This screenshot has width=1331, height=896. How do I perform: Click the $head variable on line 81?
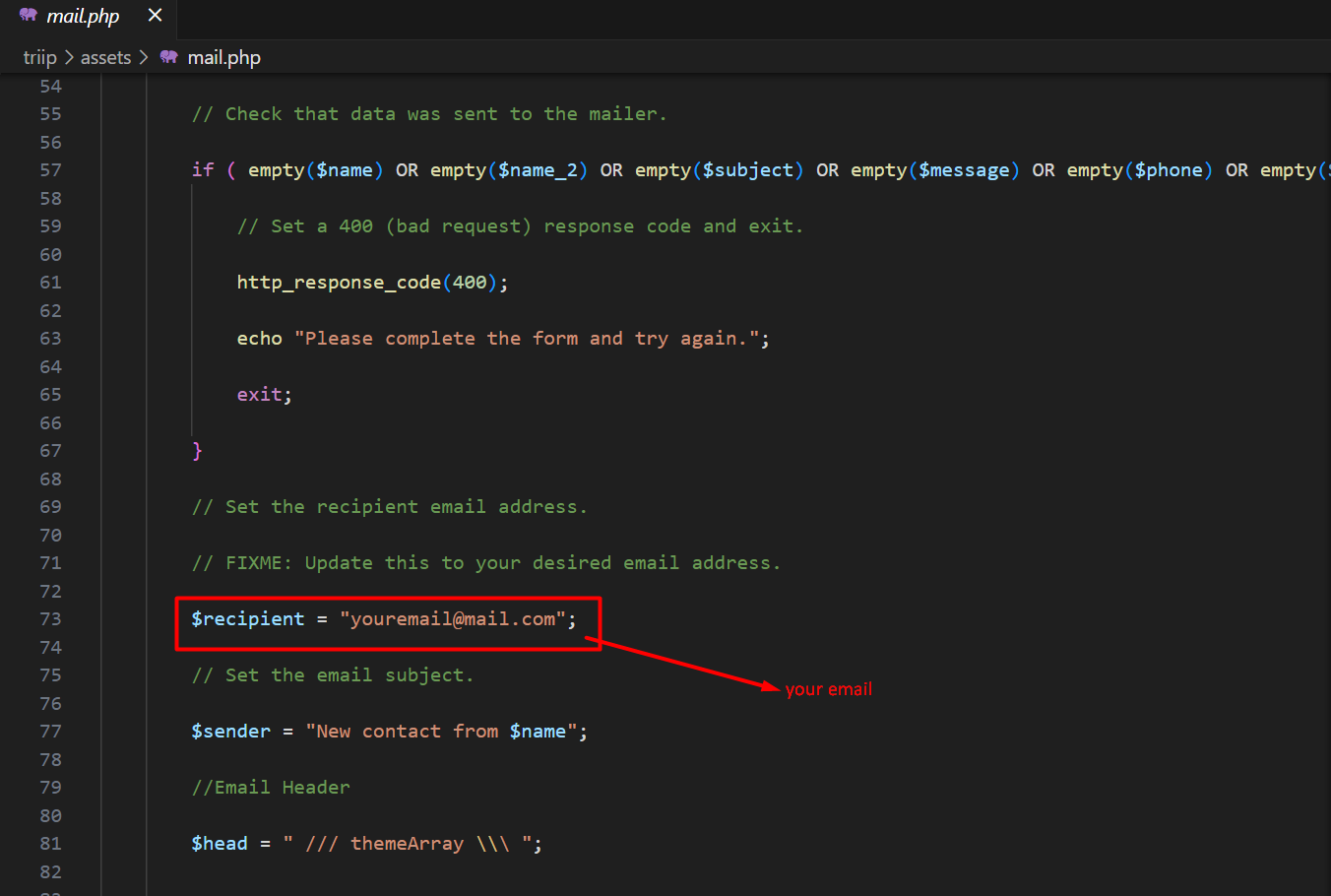click(220, 844)
